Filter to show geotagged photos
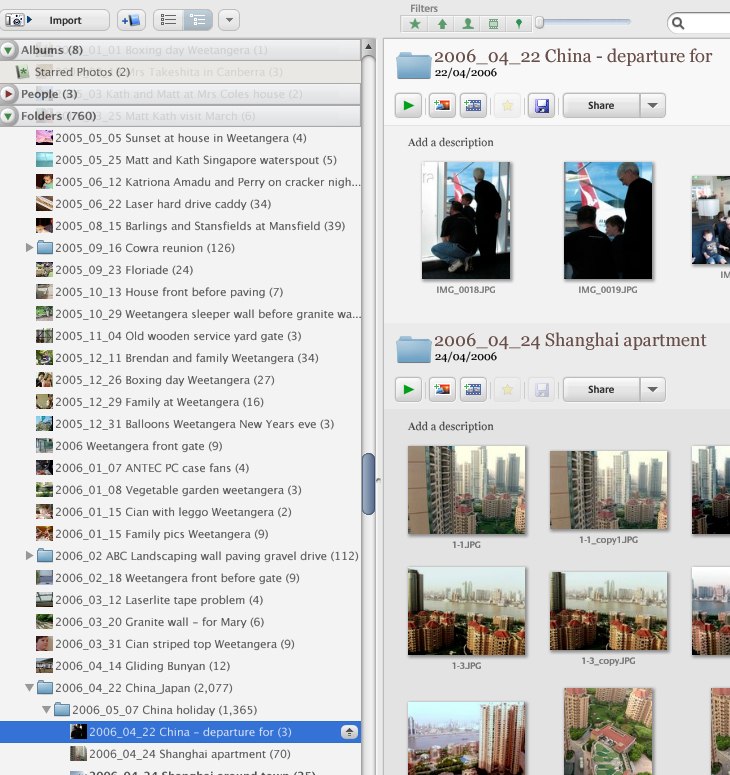Screen dimensions: 730x775 click(520, 23)
